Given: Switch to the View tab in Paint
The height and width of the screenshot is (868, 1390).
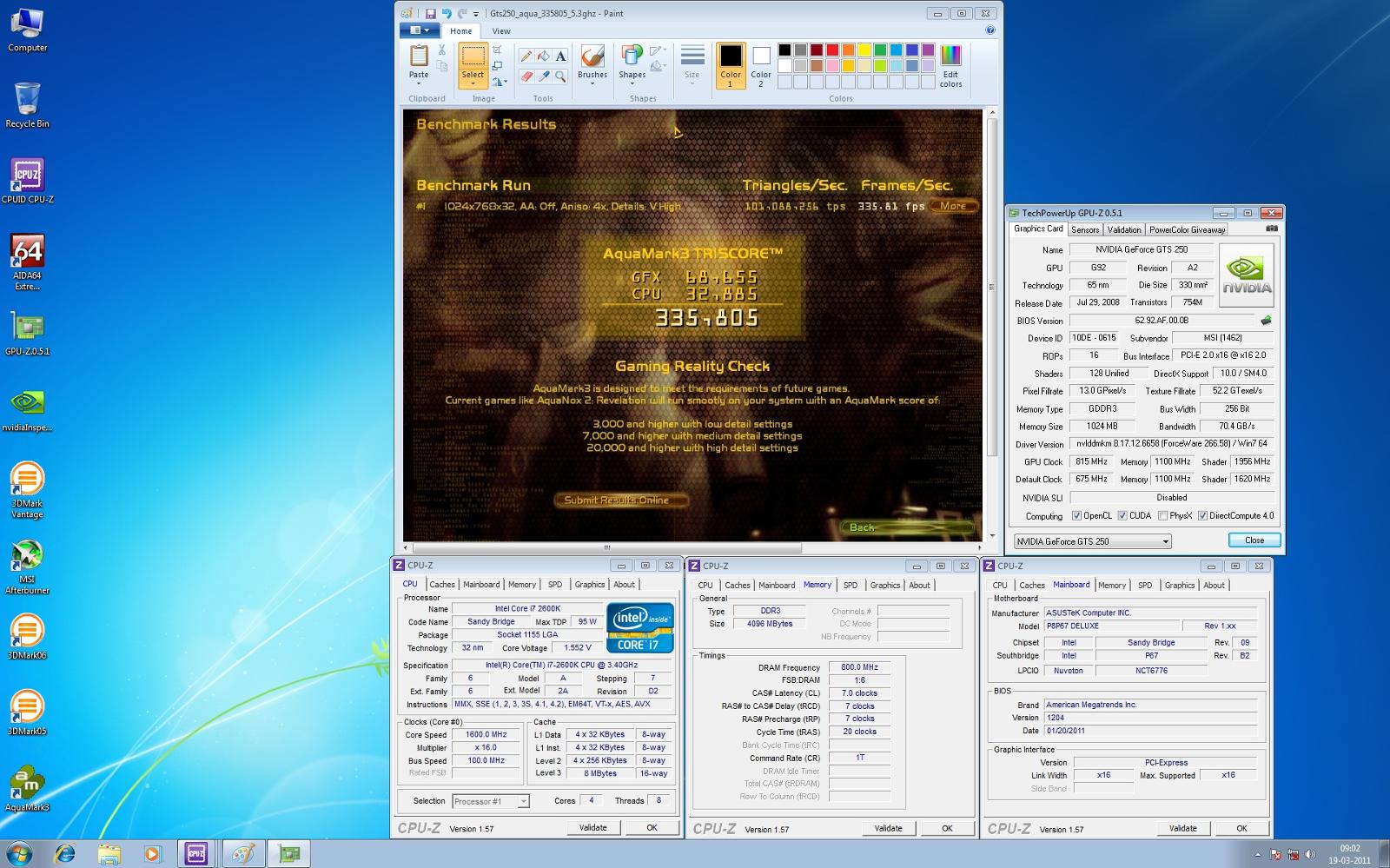Looking at the screenshot, I should (x=501, y=30).
